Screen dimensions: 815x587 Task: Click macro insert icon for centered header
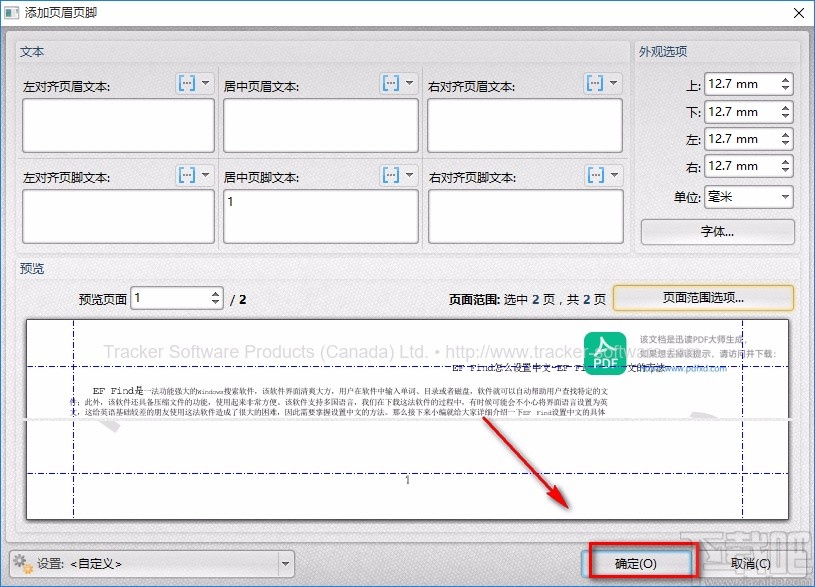[x=391, y=83]
